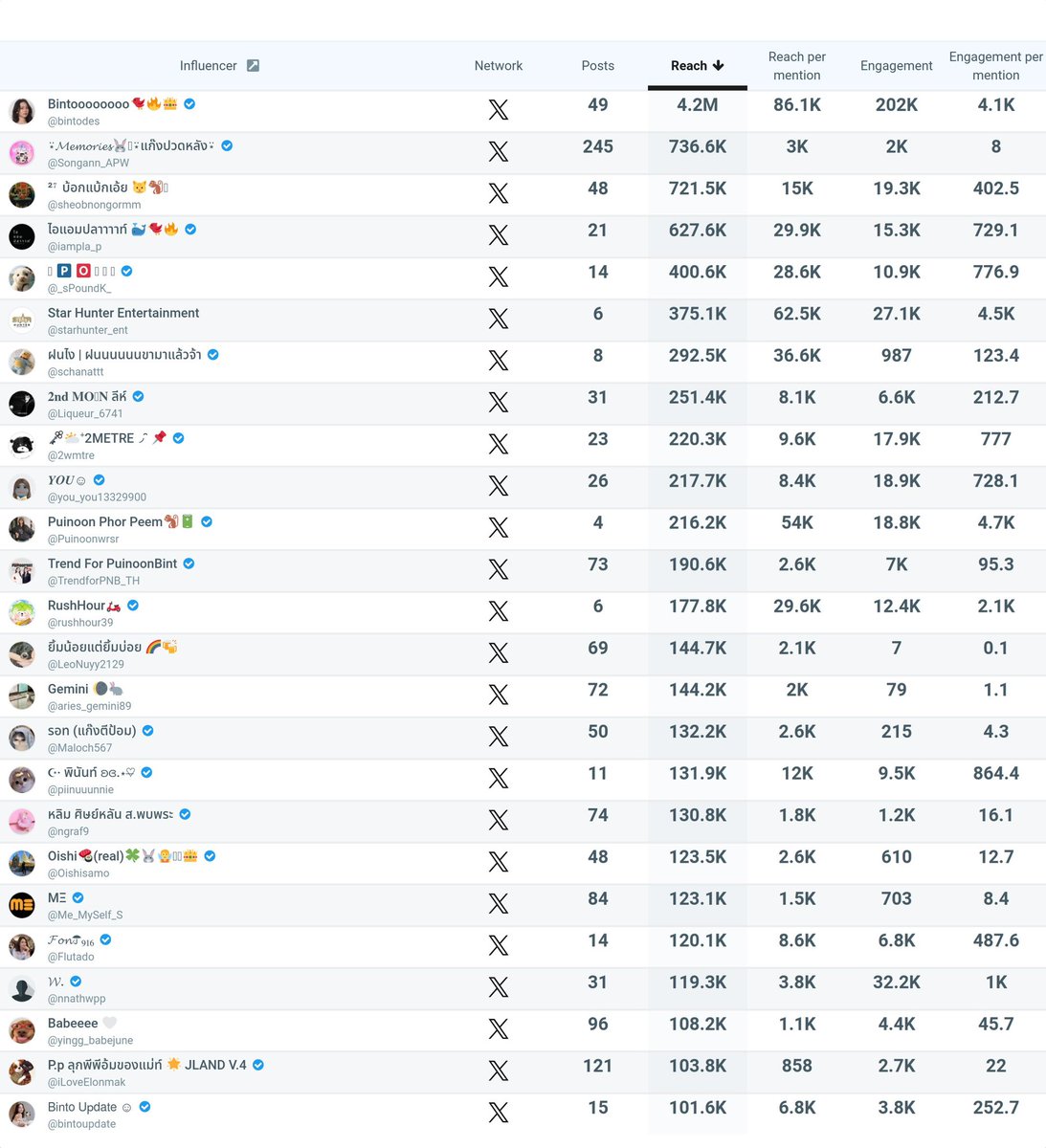Click the export icon beside Influencer header
Image resolution: width=1046 pixels, height=1148 pixels.
pos(253,66)
